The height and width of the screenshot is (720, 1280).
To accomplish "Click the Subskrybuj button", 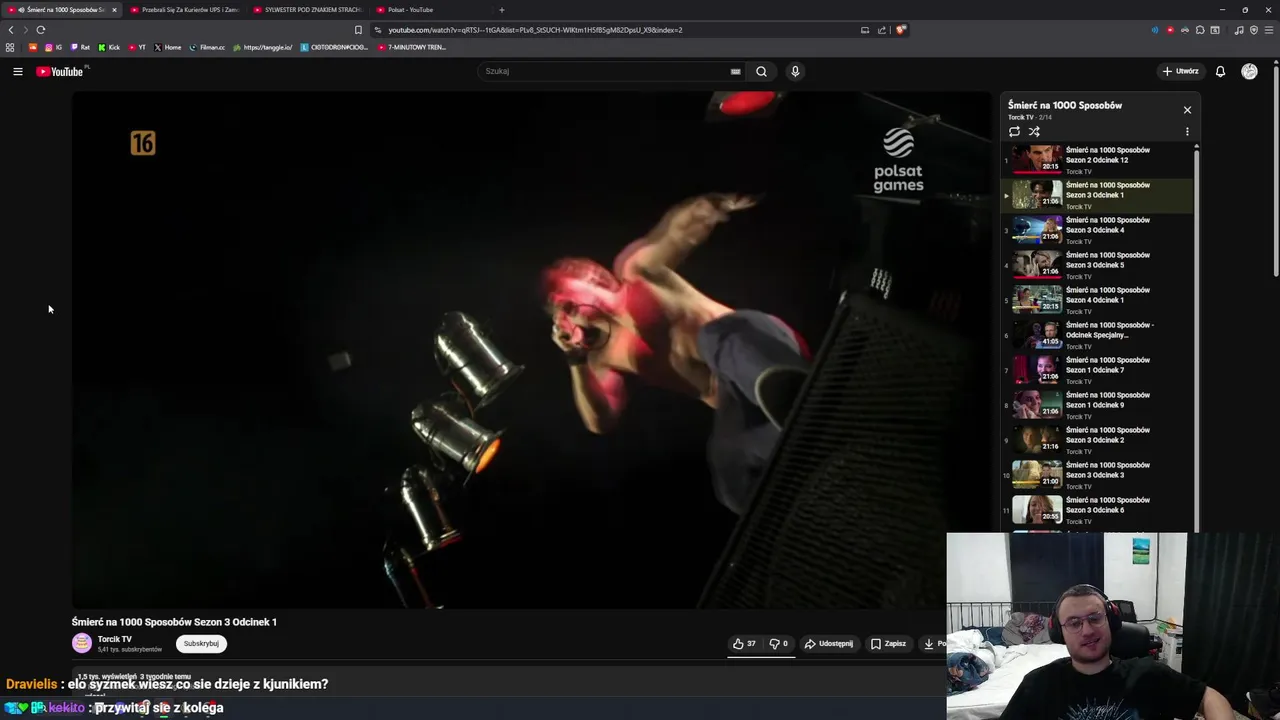I will 201,644.
